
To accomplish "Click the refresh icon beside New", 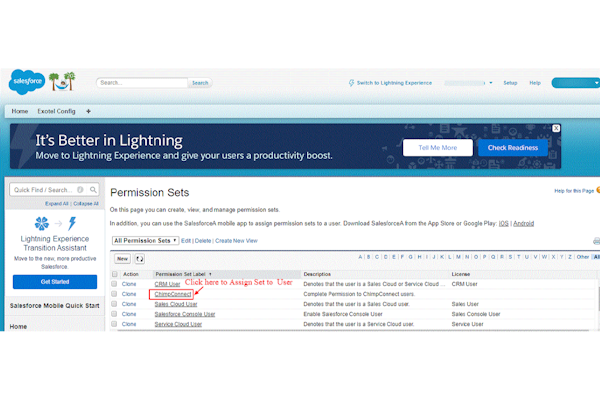I will 139,258.
